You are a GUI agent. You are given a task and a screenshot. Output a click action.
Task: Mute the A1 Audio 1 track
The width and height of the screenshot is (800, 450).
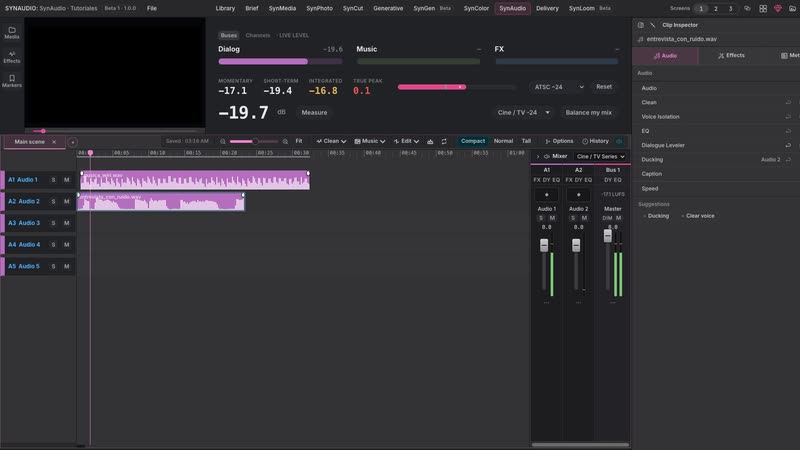(66, 180)
